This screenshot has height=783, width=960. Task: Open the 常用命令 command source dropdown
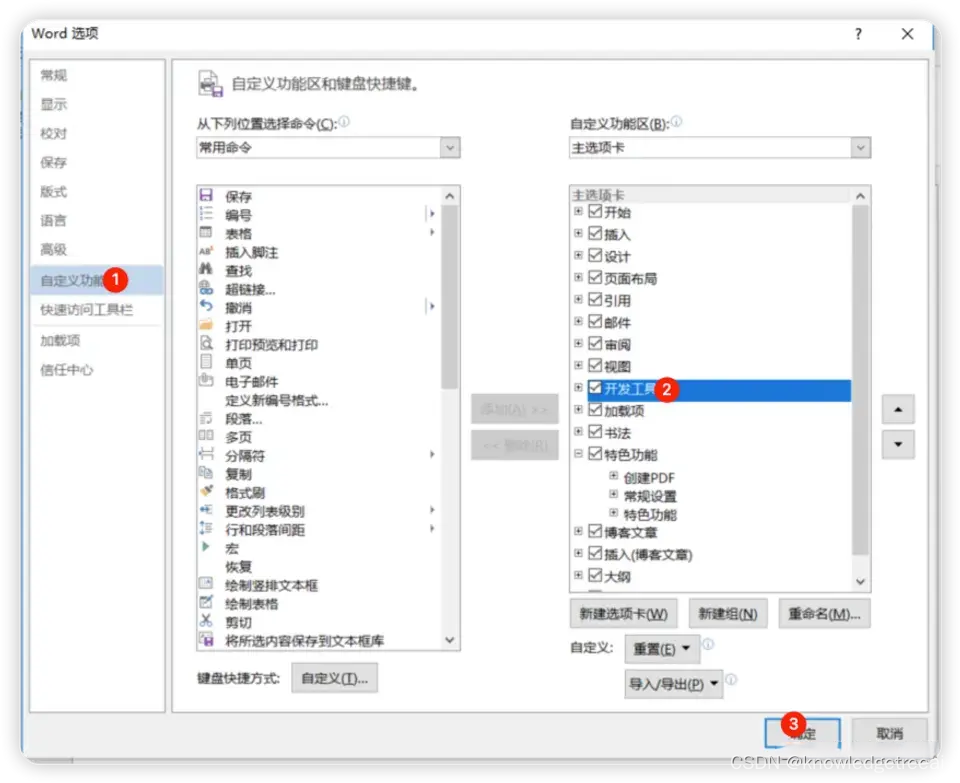(451, 148)
